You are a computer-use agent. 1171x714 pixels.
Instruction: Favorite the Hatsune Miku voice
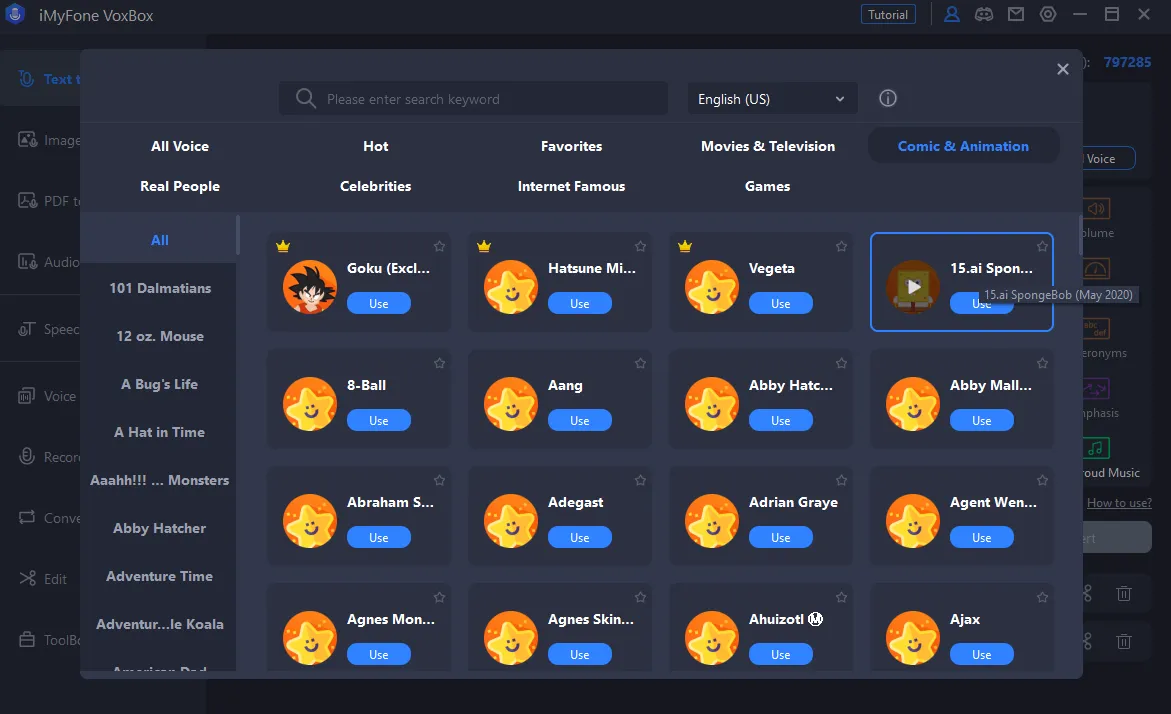(640, 246)
